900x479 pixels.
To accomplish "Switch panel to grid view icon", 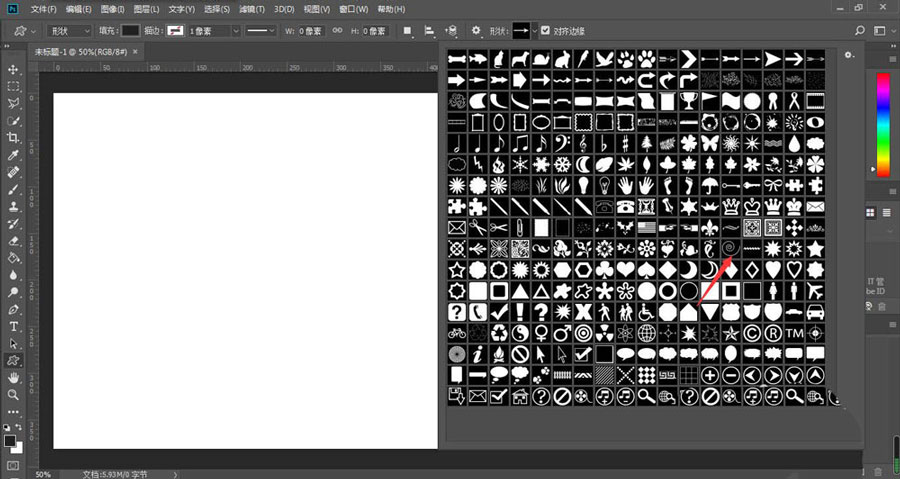I will pos(870,213).
